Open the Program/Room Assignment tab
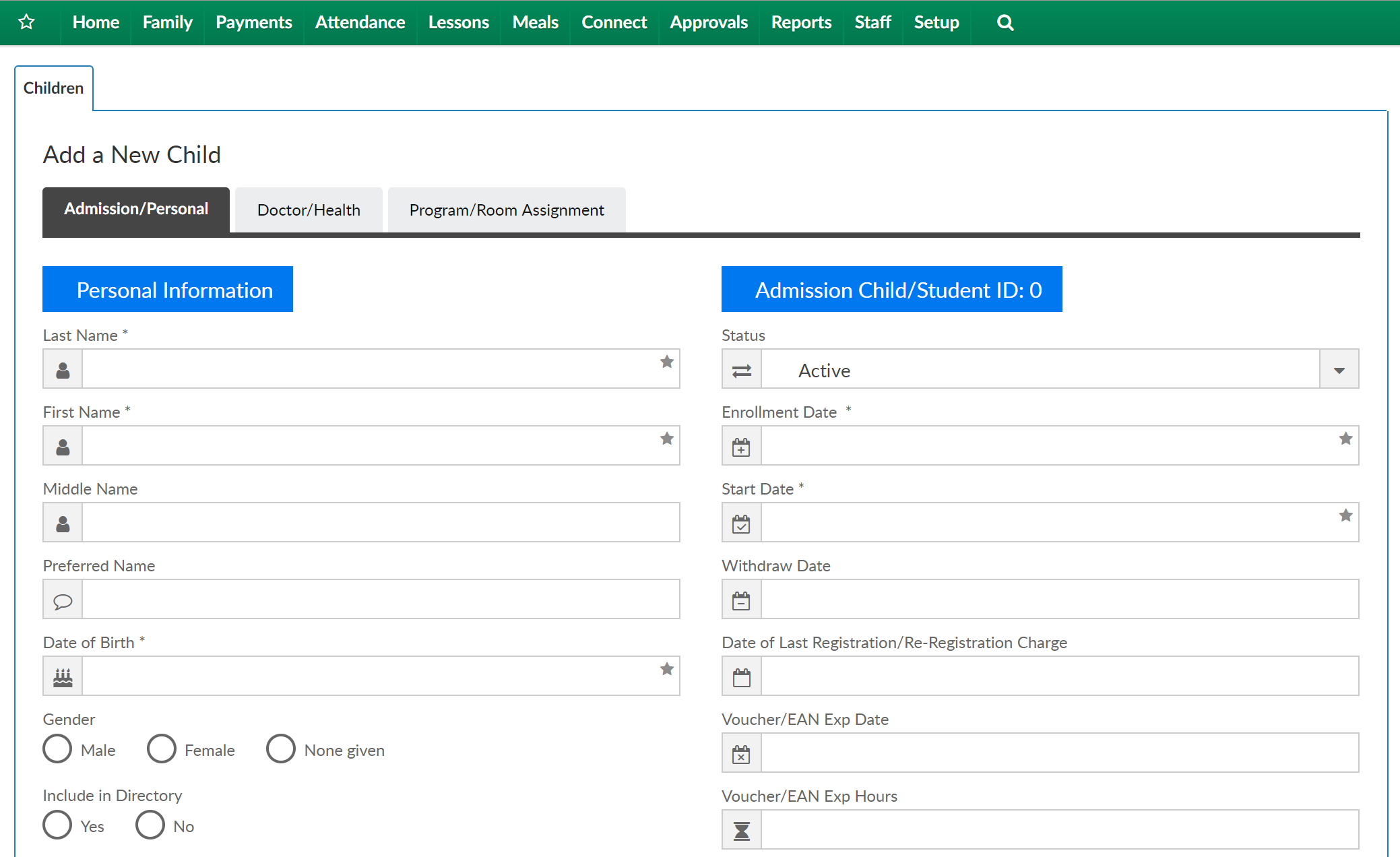 pyautogui.click(x=507, y=210)
